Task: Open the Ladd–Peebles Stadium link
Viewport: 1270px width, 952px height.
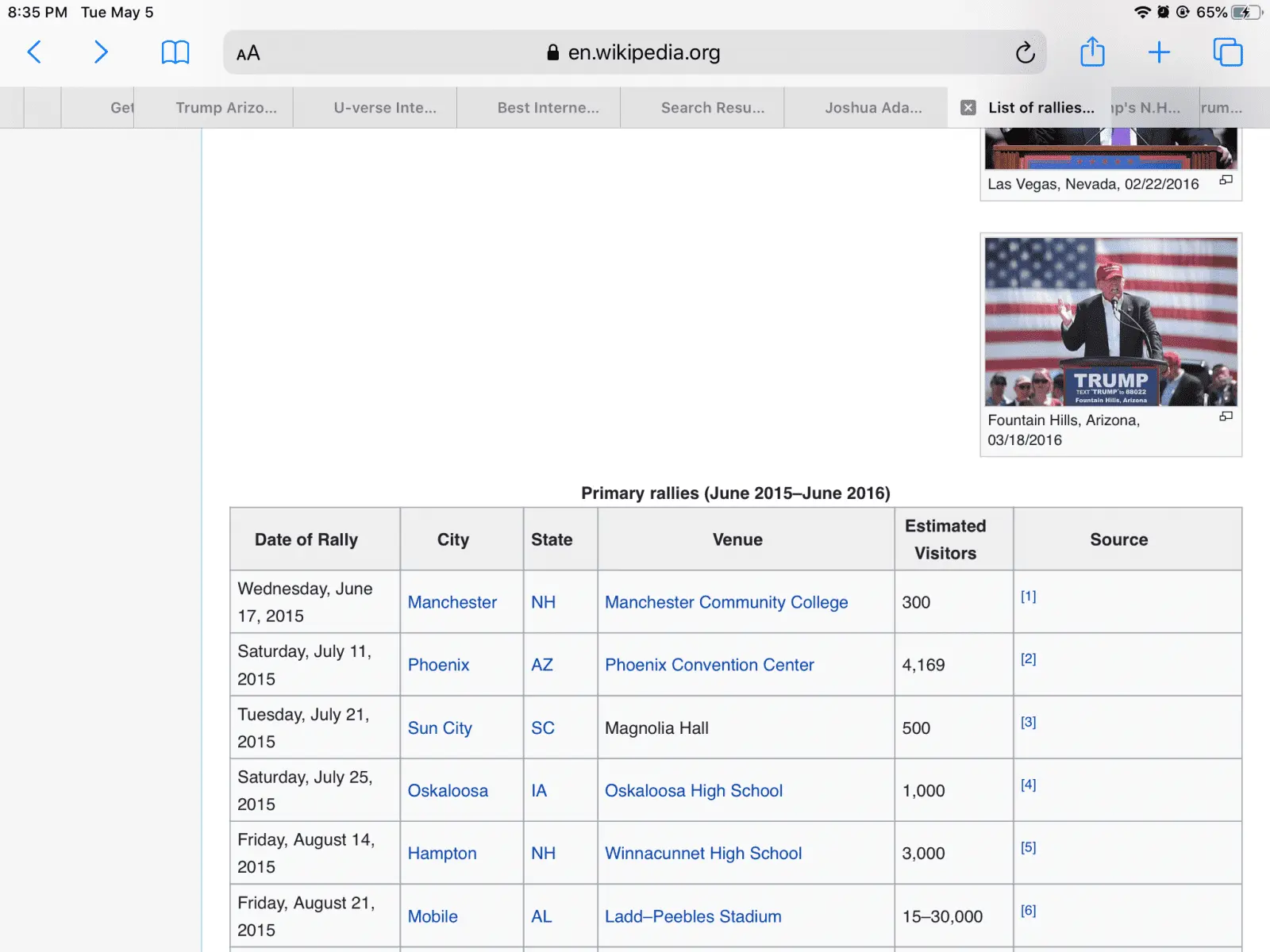Action: tap(692, 916)
